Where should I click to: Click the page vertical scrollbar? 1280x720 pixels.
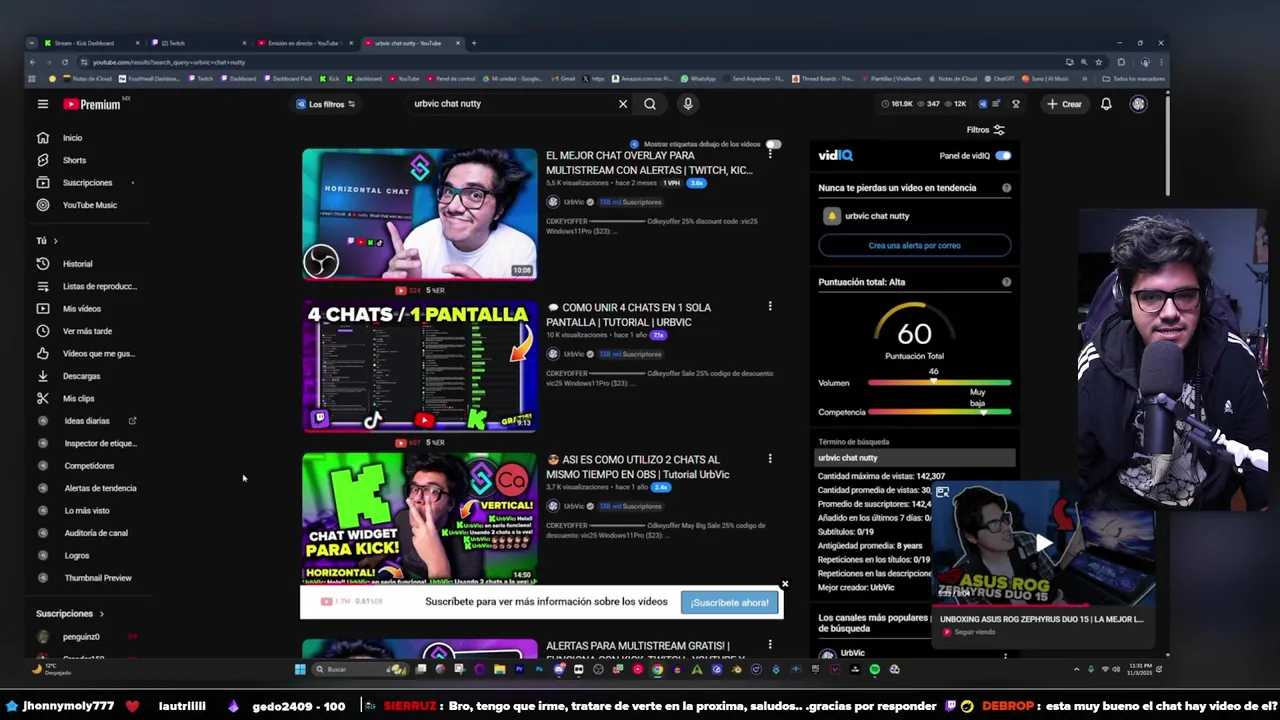(1167, 145)
